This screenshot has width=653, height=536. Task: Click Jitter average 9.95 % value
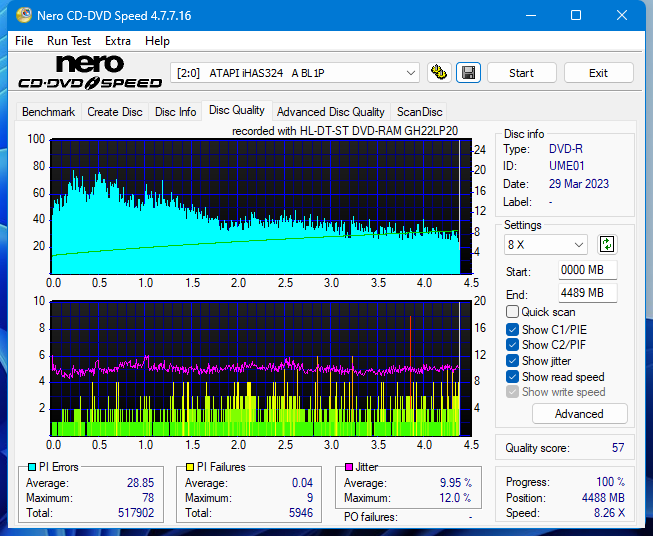456,483
